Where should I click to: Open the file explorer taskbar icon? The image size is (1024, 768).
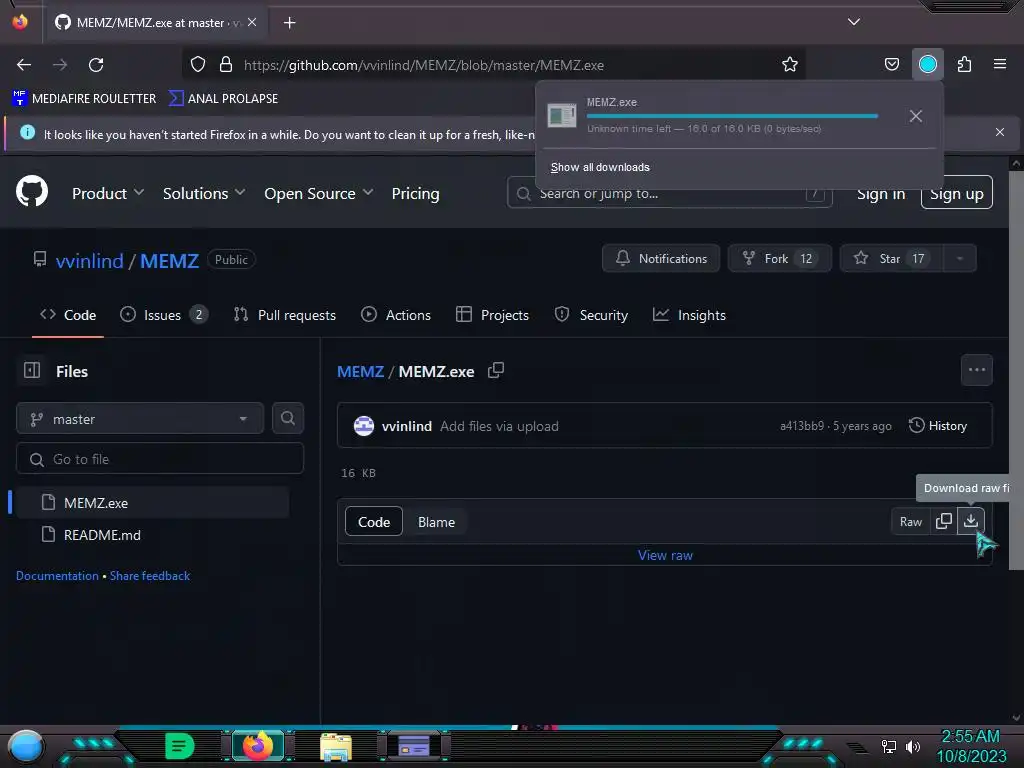tap(336, 747)
